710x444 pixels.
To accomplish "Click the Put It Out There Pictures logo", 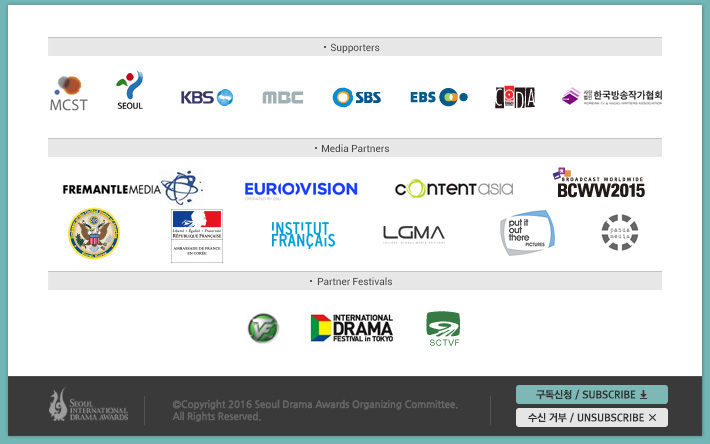I will [x=528, y=233].
